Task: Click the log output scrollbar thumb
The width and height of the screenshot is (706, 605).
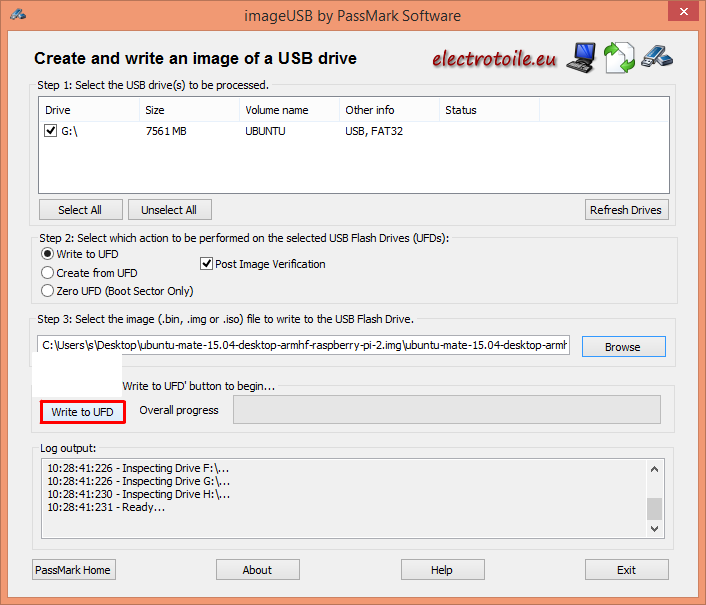Action: click(x=655, y=509)
